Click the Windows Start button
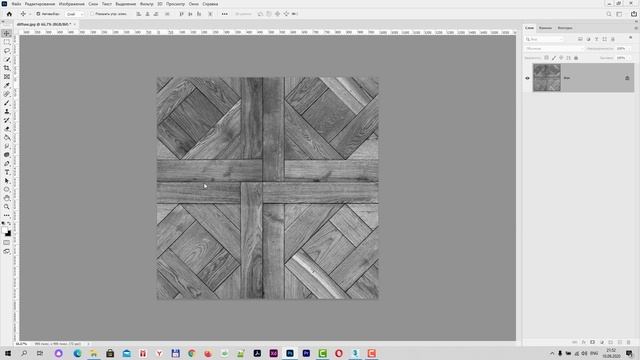Image resolution: width=640 pixels, height=360 pixels. coord(8,353)
